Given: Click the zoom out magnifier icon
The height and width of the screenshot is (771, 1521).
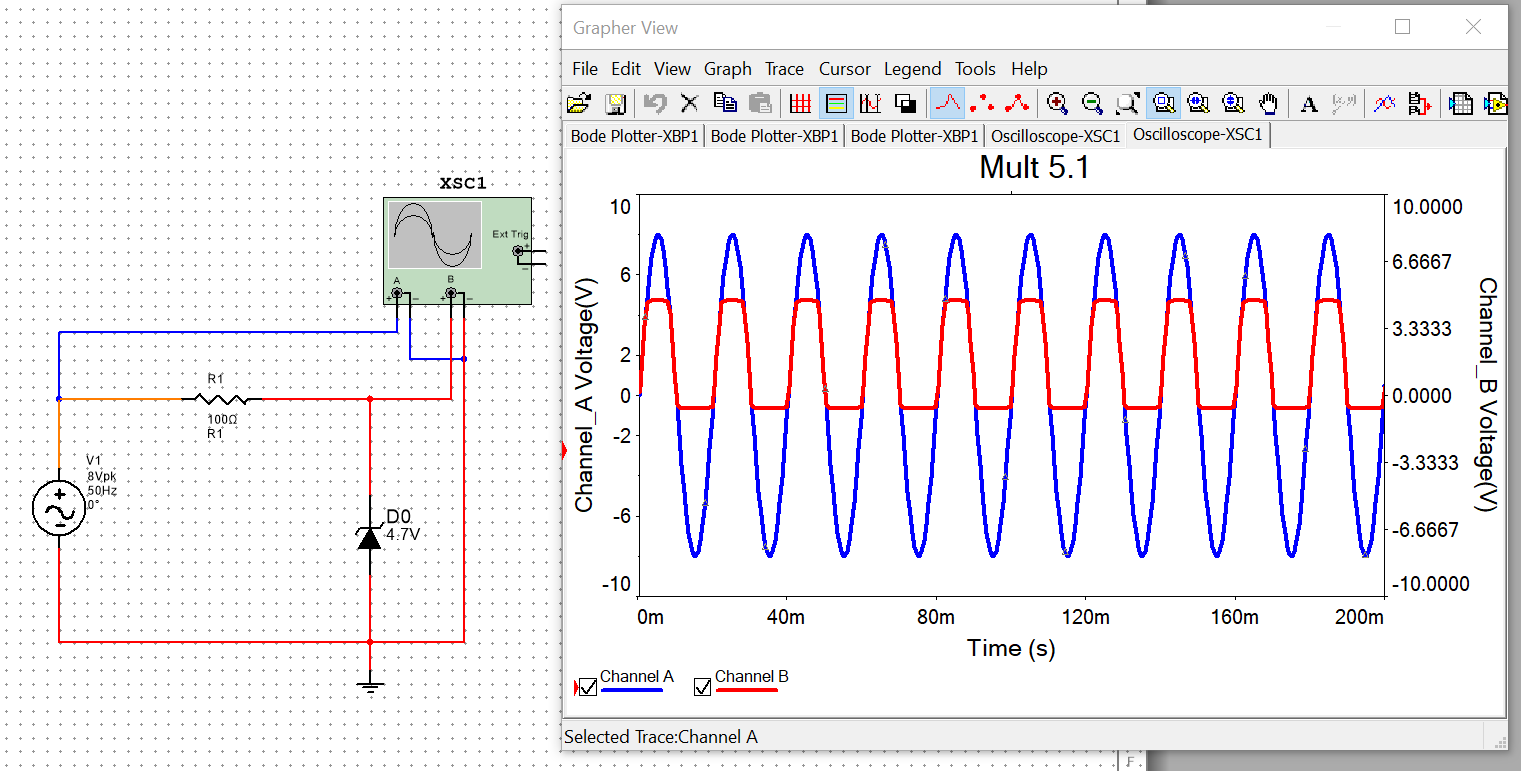Looking at the screenshot, I should click(1092, 103).
